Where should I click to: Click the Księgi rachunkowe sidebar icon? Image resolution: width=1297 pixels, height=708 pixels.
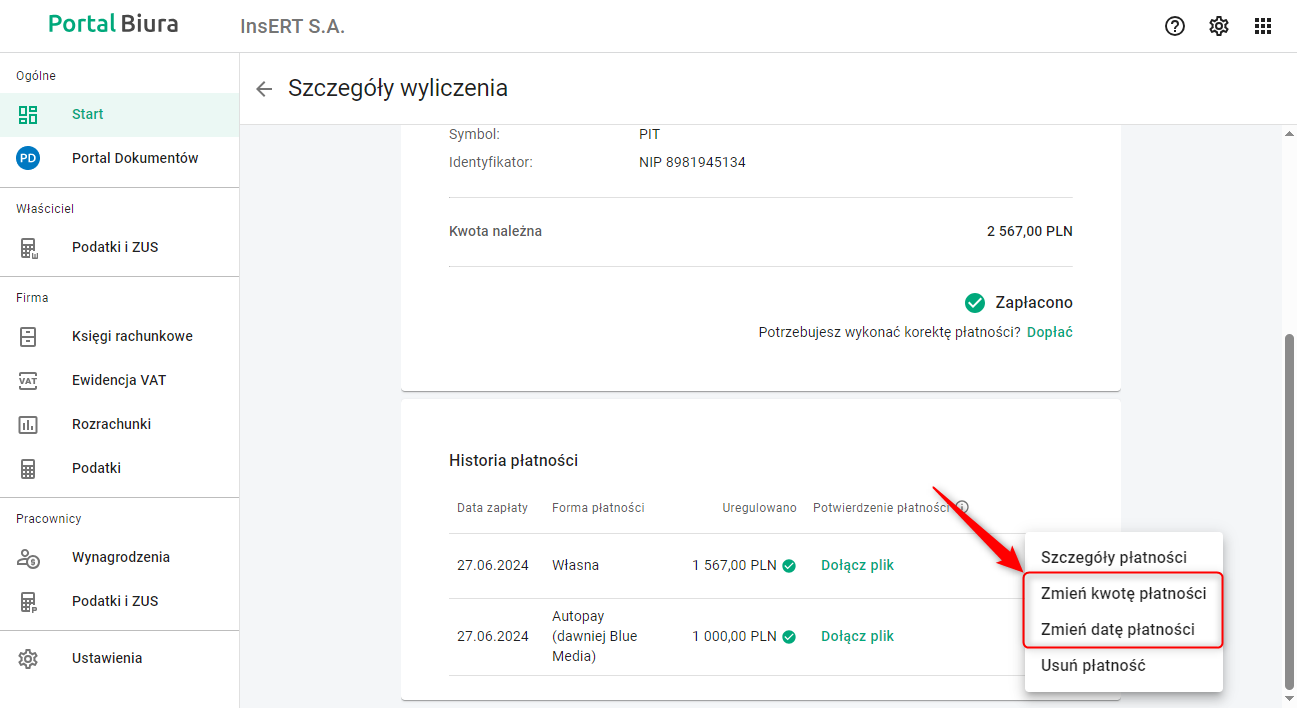(28, 336)
